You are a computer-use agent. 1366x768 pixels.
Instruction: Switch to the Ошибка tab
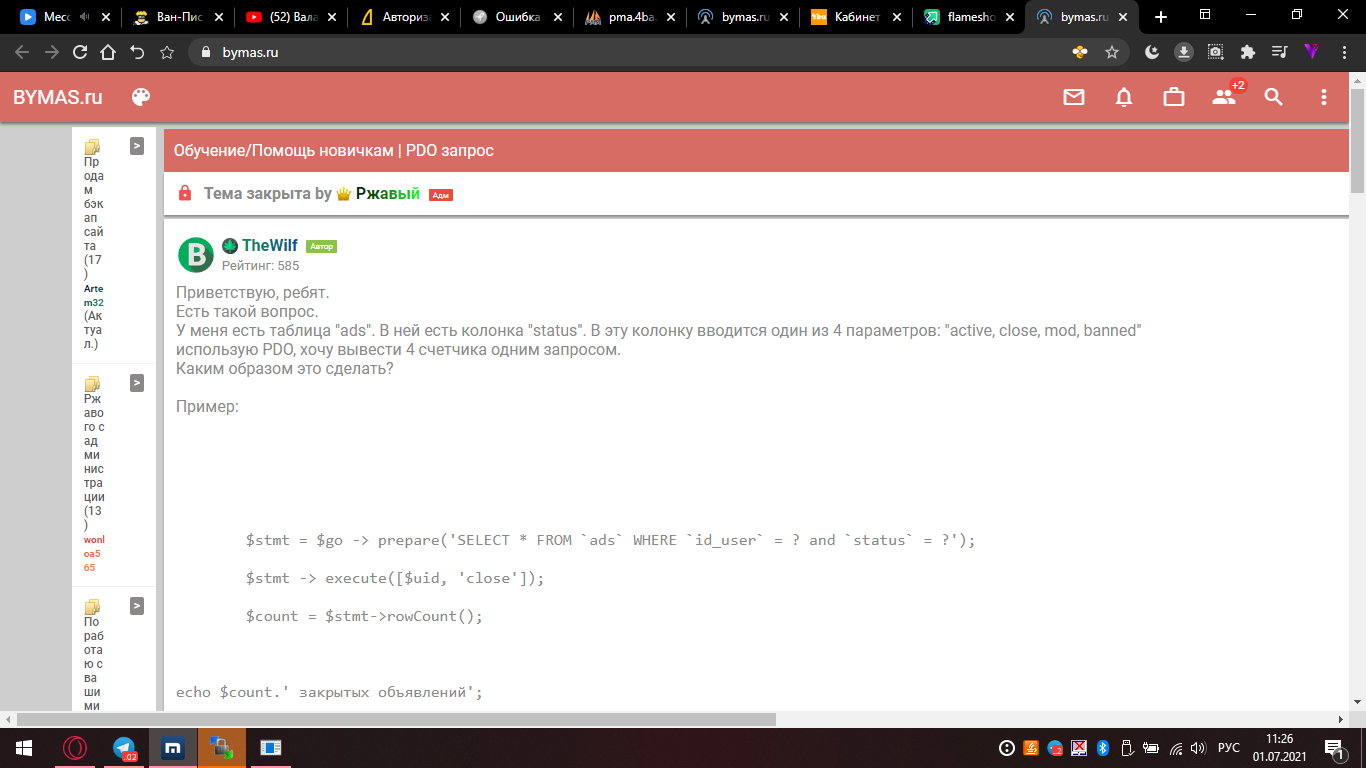click(518, 17)
